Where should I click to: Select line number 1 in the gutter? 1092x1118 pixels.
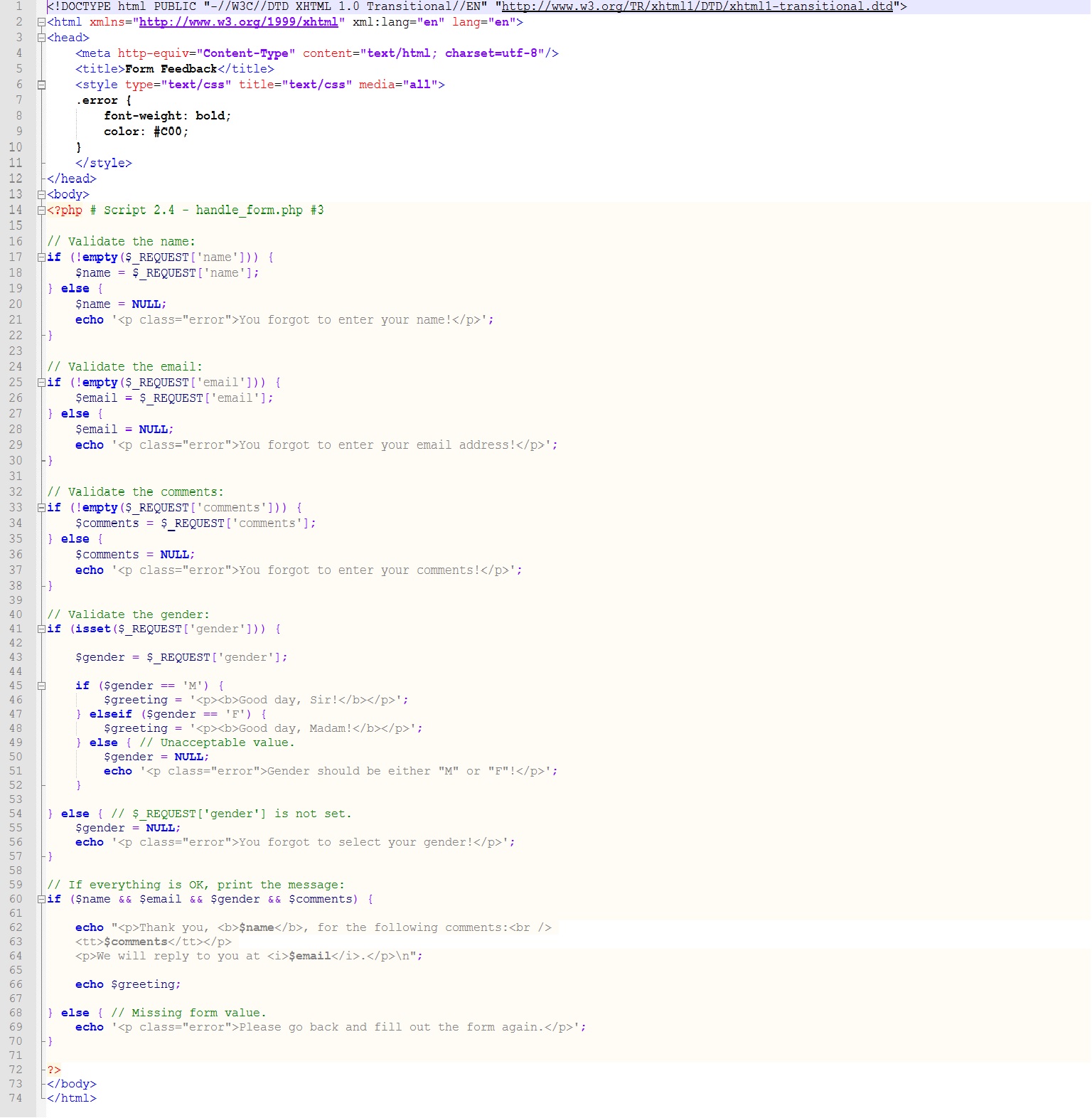19,6
